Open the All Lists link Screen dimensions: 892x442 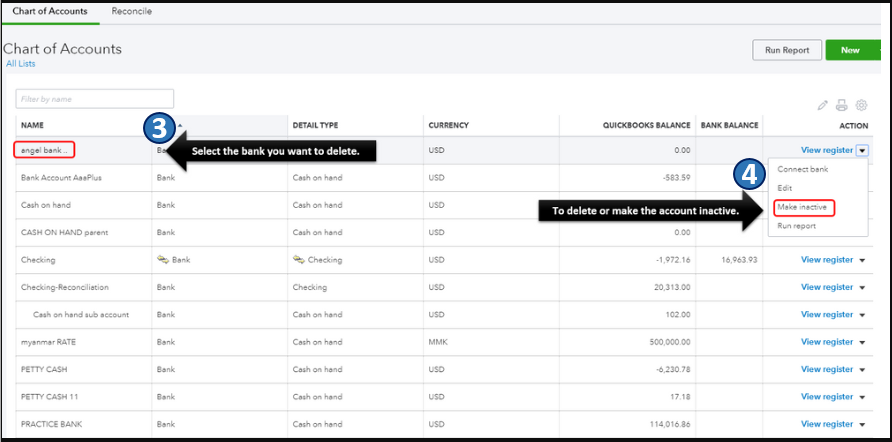click(x=19, y=64)
